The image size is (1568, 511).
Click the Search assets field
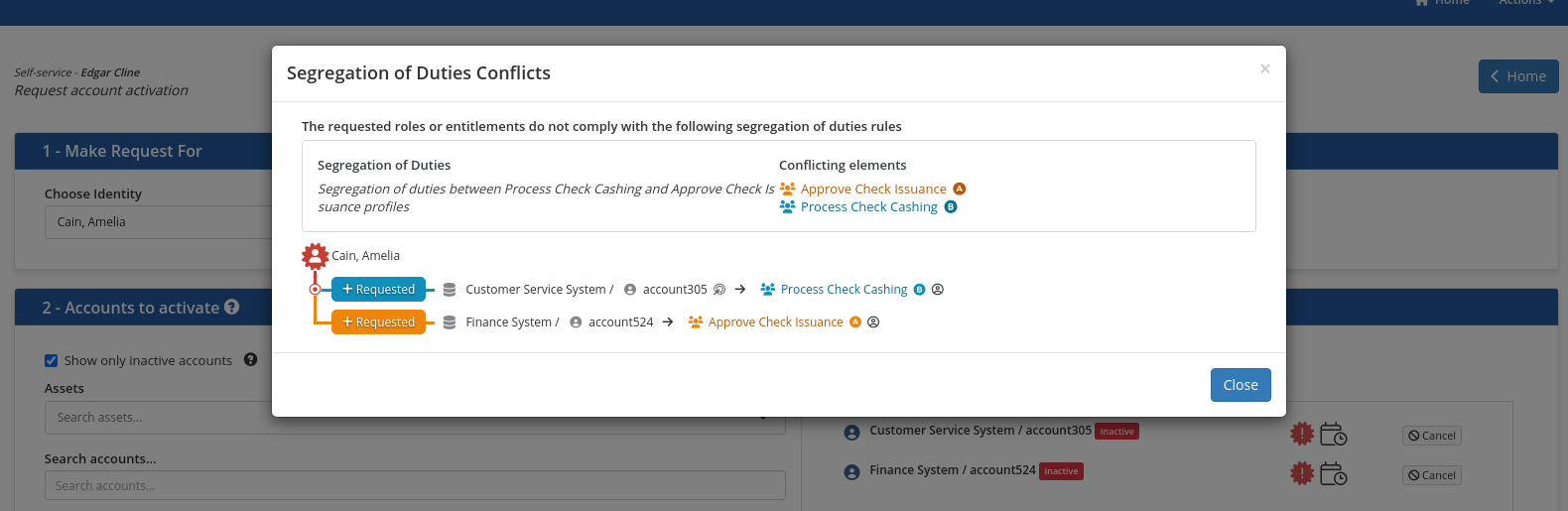415,418
